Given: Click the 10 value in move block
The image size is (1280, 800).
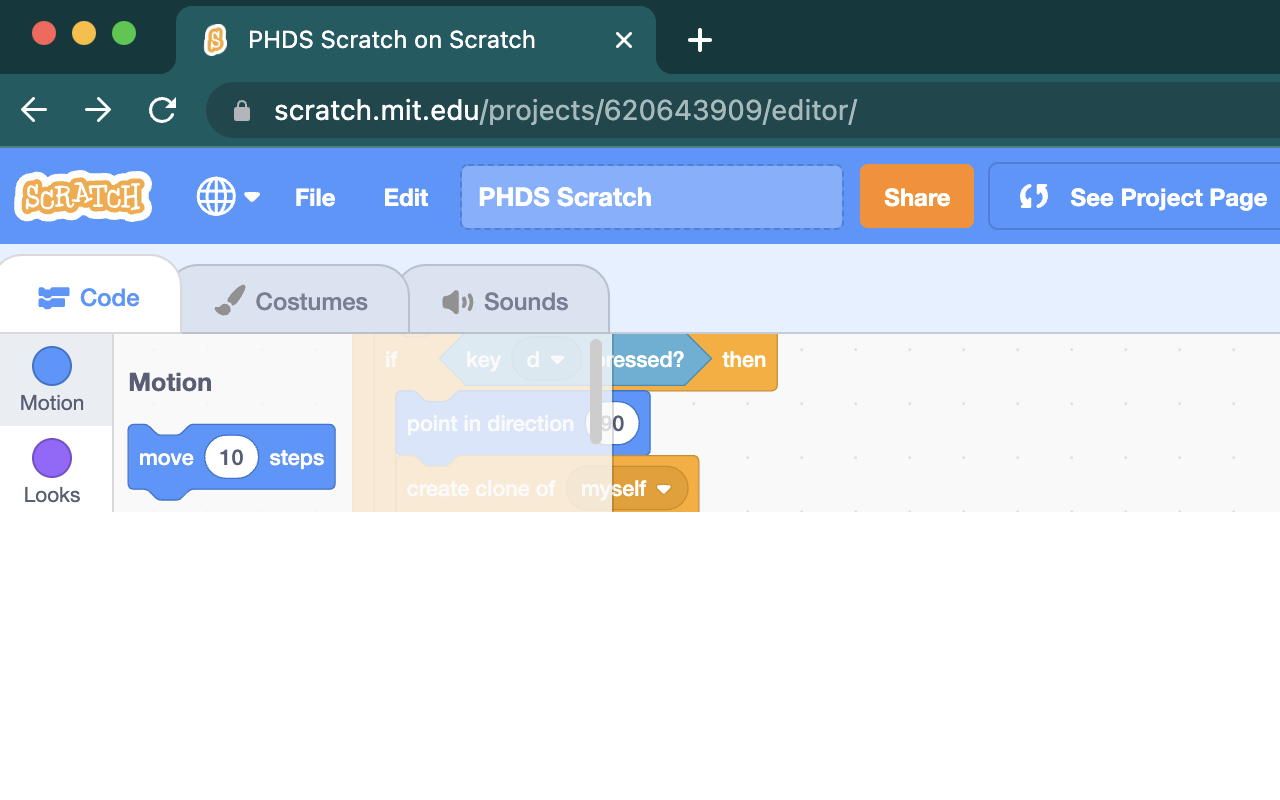Looking at the screenshot, I should pyautogui.click(x=231, y=458).
